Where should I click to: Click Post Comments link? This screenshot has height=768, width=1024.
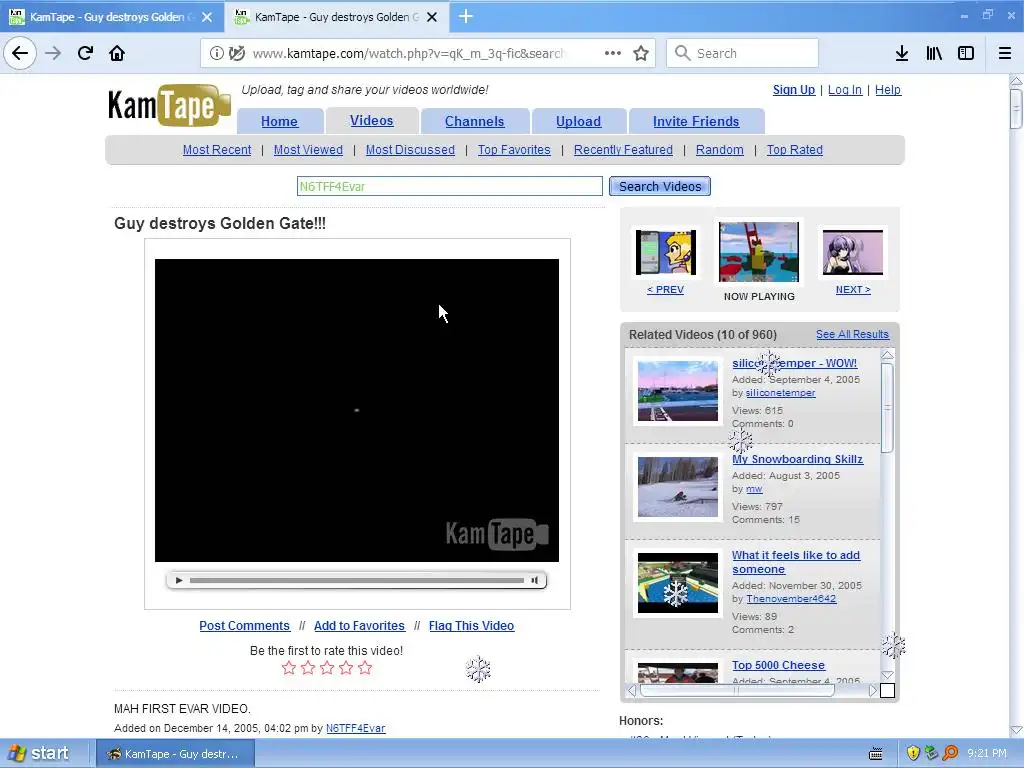click(x=244, y=626)
